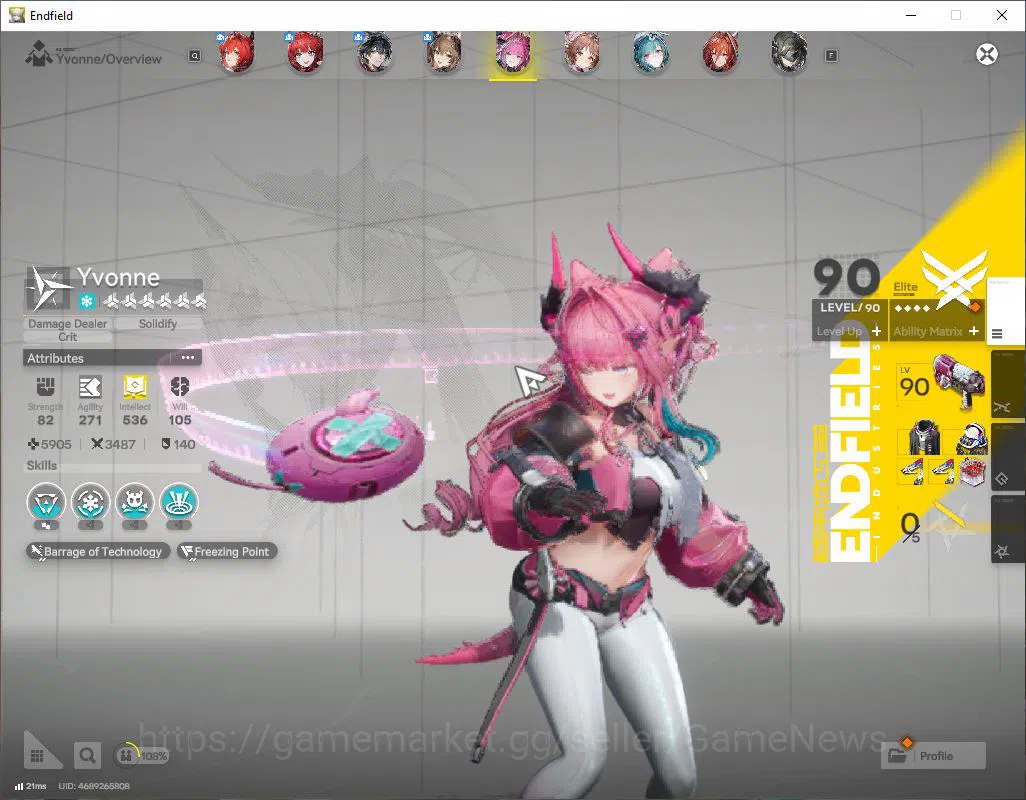Select the teal-haired character portrait
This screenshot has height=800, width=1026.
[650, 52]
